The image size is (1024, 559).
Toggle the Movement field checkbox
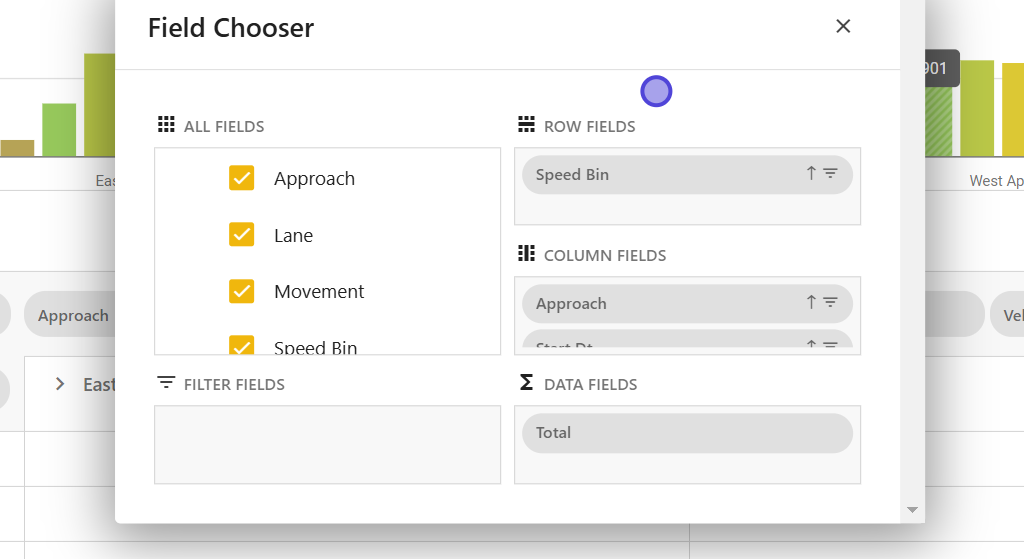[x=242, y=291]
